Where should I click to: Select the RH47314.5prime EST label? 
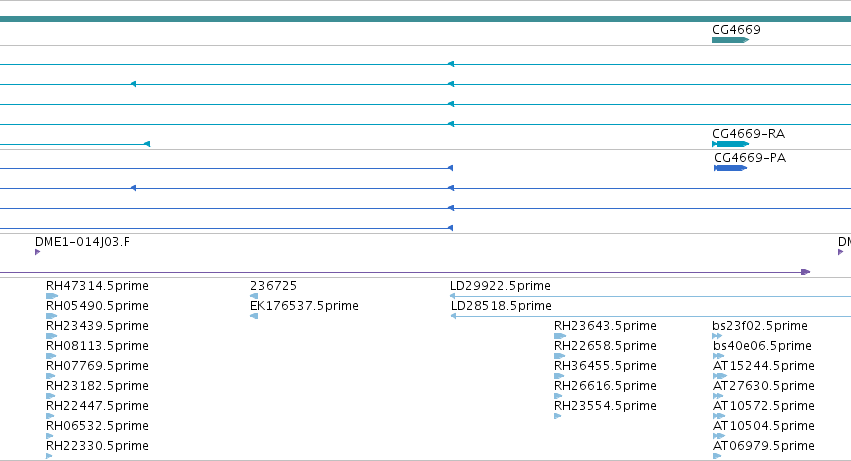pyautogui.click(x=97, y=286)
